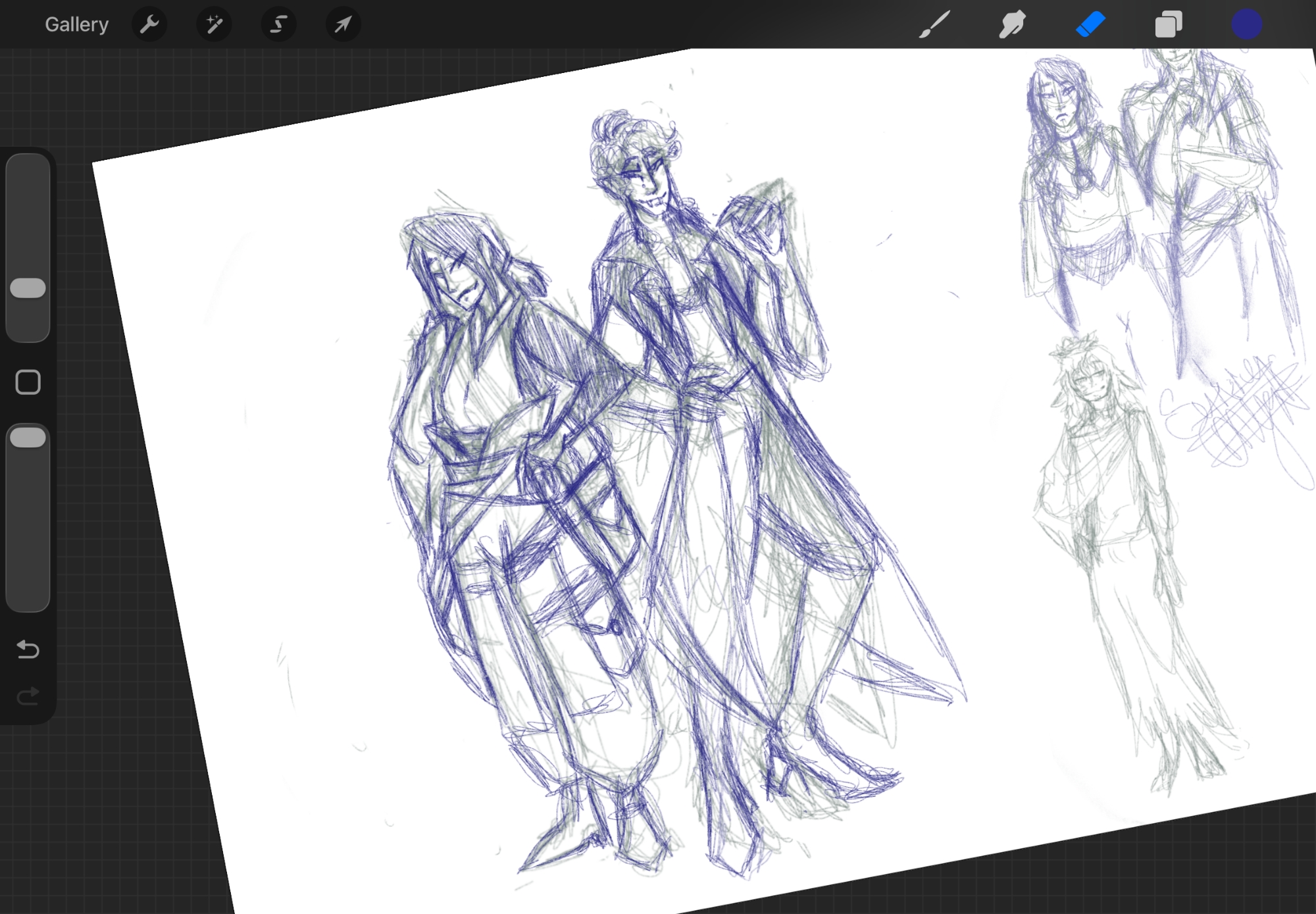Open the Layers panel
This screenshot has width=1316, height=914.
click(x=1169, y=25)
